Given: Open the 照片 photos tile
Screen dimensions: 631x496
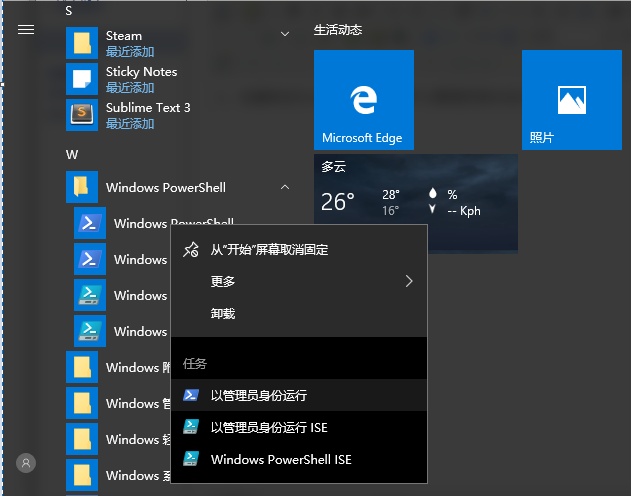Looking at the screenshot, I should (x=572, y=100).
